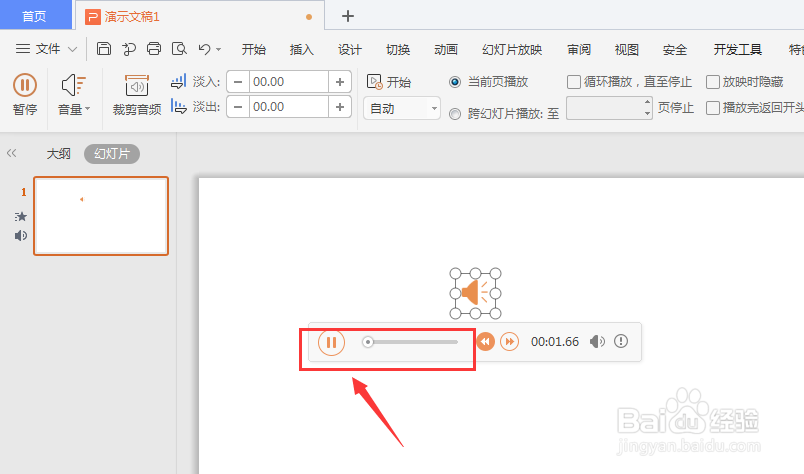Click the animation star icon beside slide 1
The height and width of the screenshot is (474, 804).
coord(21,216)
